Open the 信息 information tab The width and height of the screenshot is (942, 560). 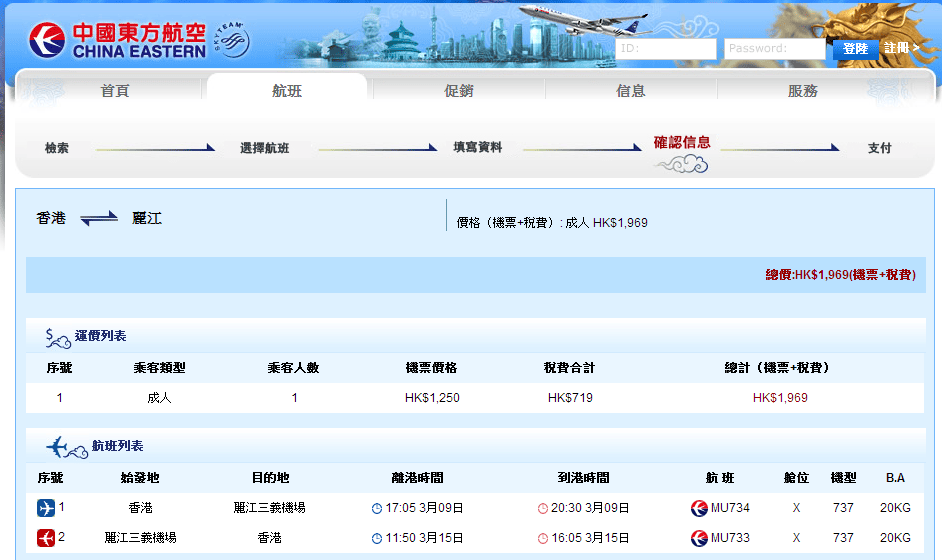pyautogui.click(x=630, y=91)
